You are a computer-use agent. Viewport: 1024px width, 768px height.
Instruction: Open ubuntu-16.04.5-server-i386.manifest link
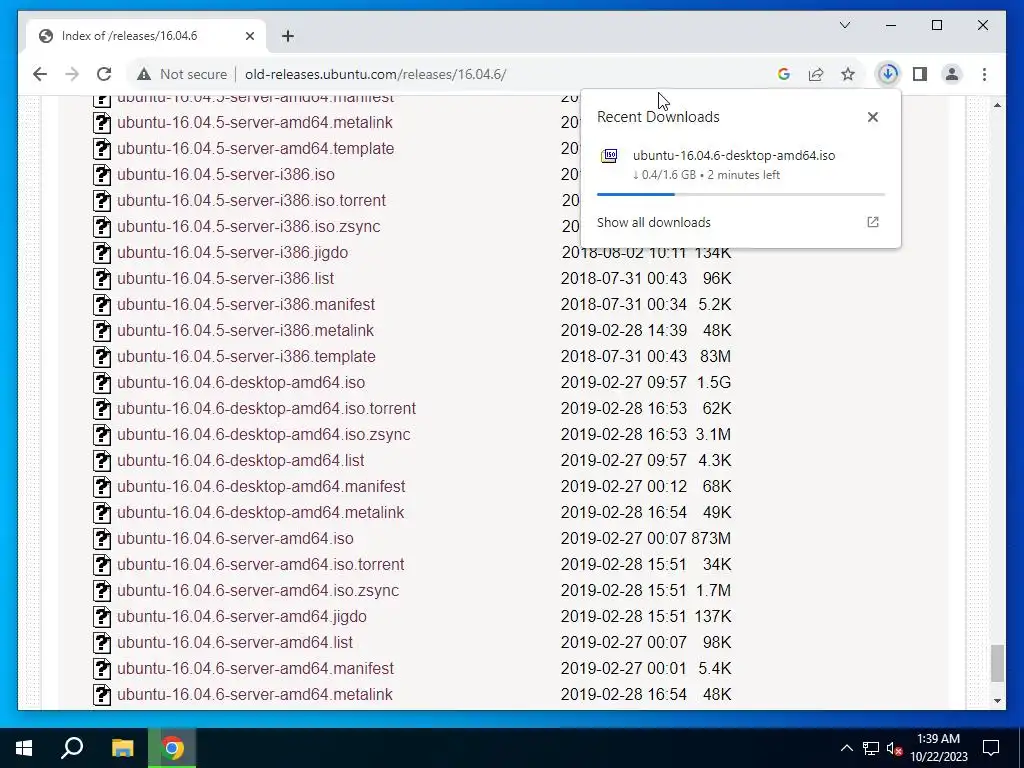[246, 305]
